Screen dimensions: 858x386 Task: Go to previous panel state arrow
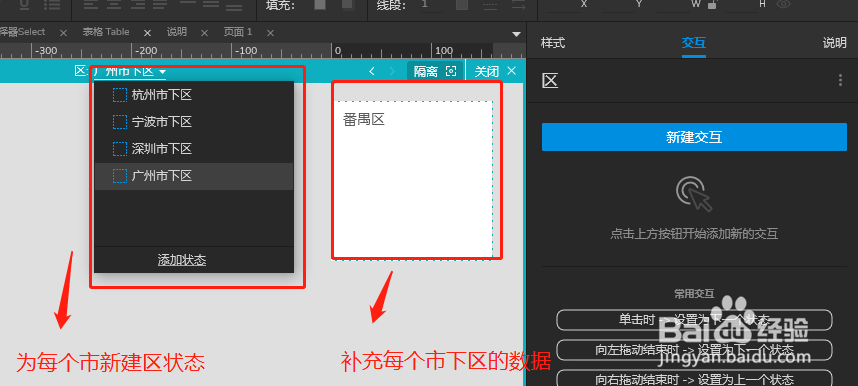click(x=372, y=71)
